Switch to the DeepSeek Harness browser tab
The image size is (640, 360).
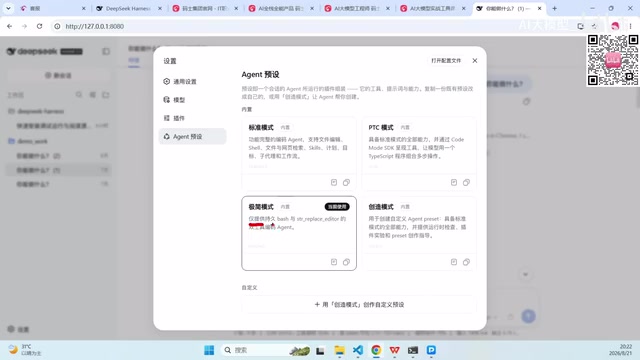tap(128, 8)
